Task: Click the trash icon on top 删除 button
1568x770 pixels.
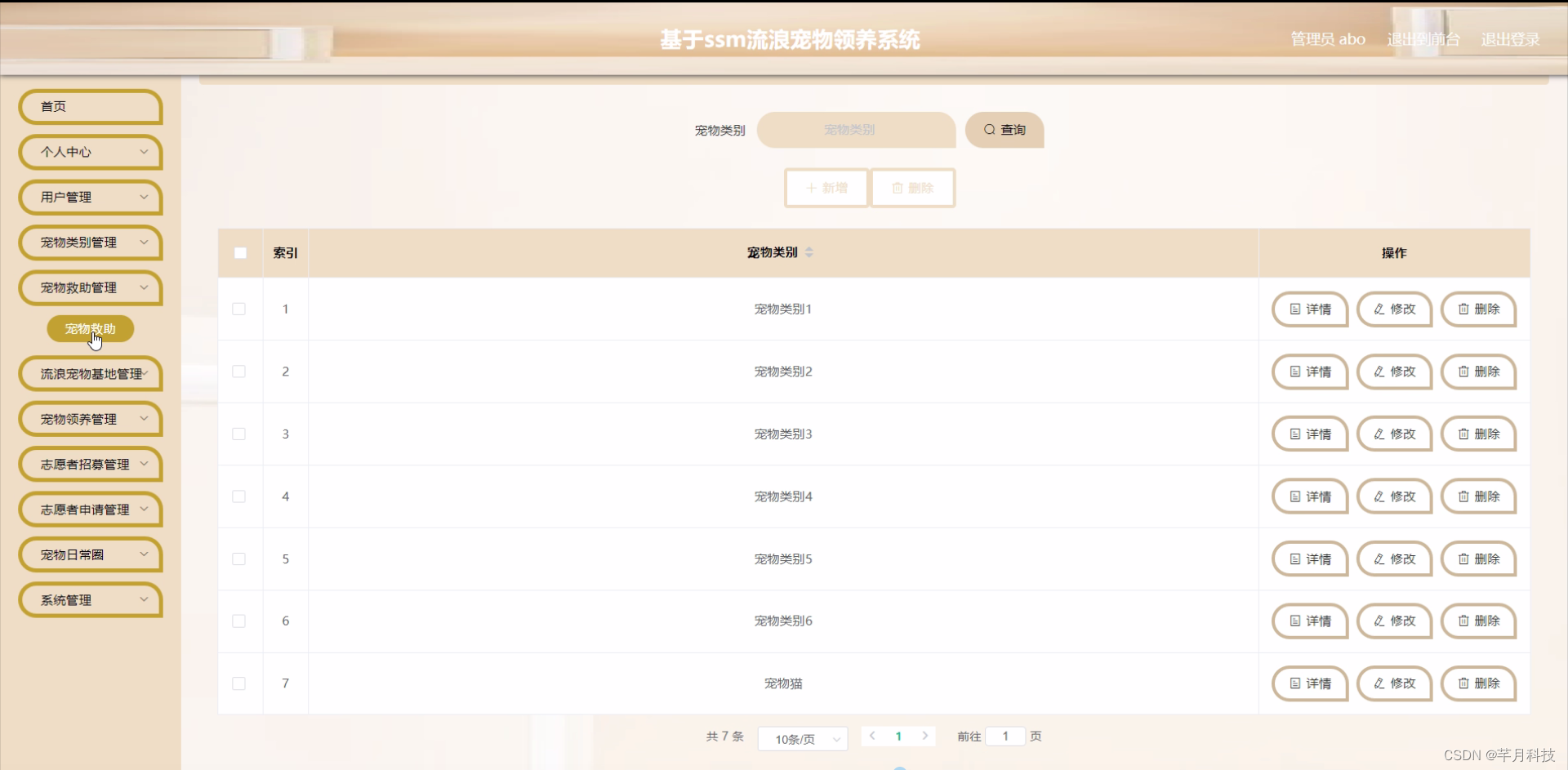Action: pos(898,188)
